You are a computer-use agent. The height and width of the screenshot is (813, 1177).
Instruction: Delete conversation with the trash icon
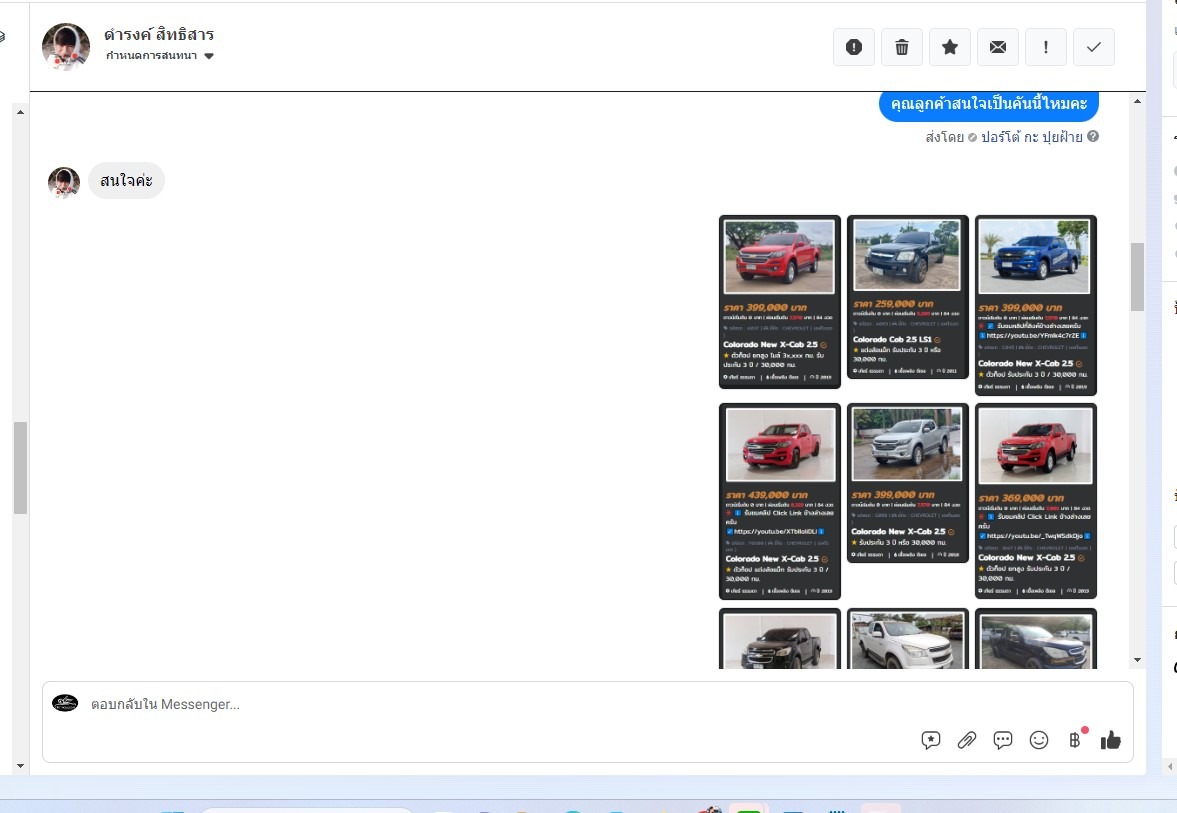(901, 47)
